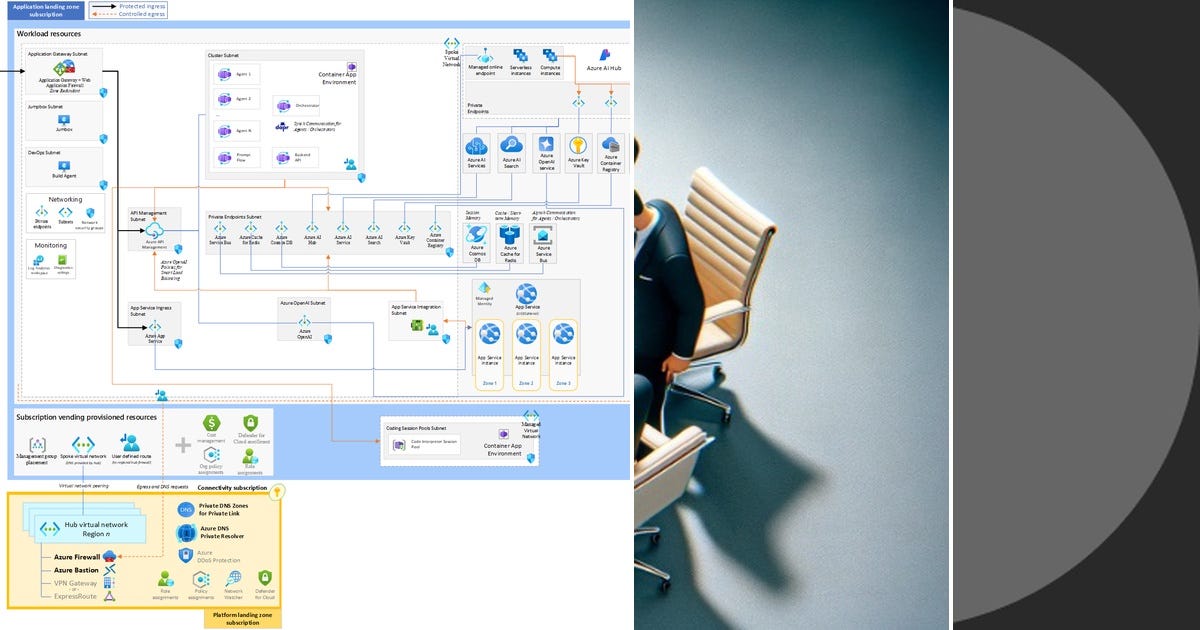
Task: Select the Azure Container Registry icon
Action: coord(610,145)
